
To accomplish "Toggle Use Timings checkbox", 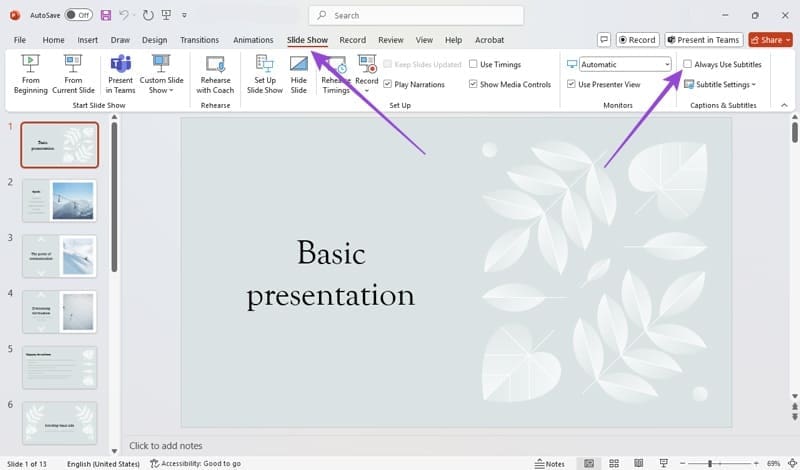I will pyautogui.click(x=473, y=64).
